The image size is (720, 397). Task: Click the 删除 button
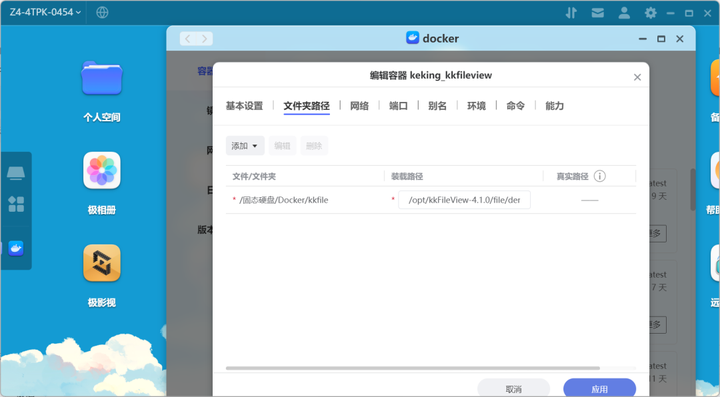tap(314, 146)
